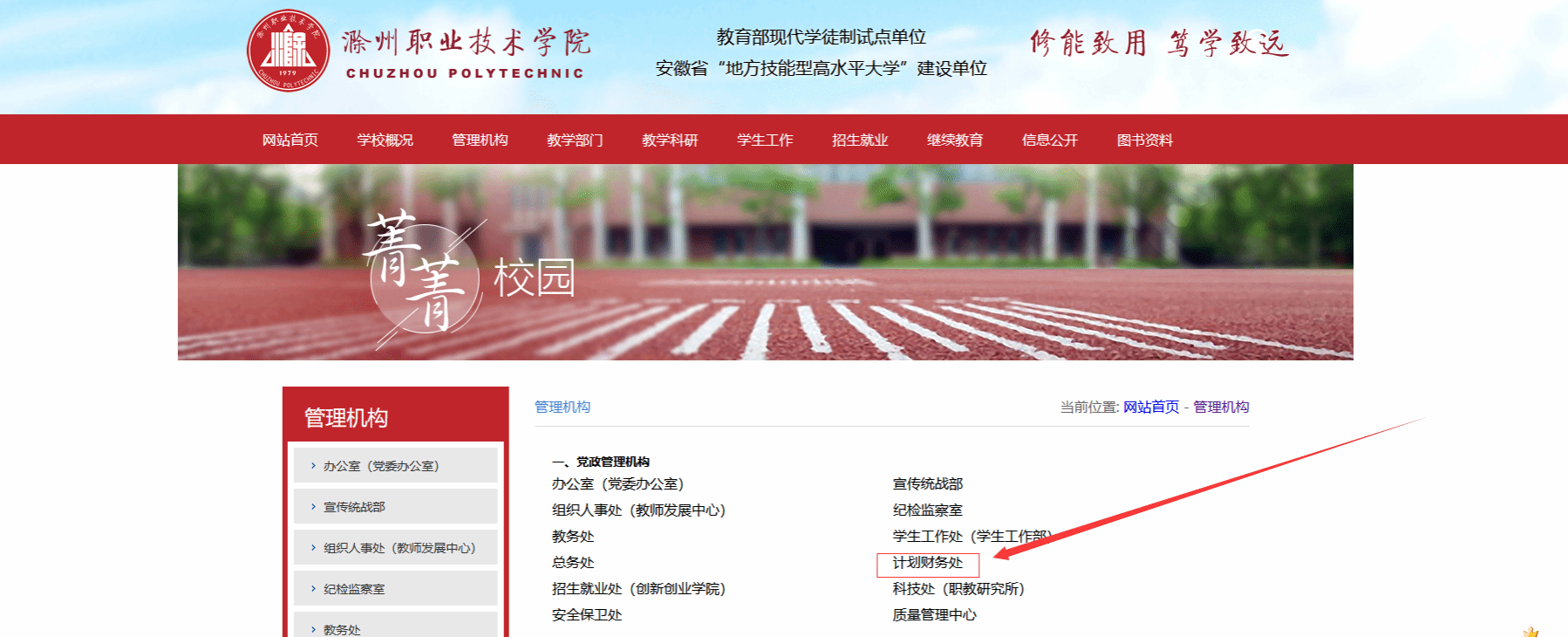Click the chevron beside 宣传统战部 in sidebar
The image size is (1568, 637).
point(313,507)
